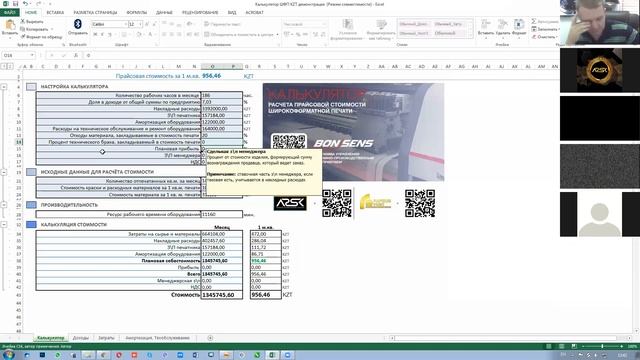Toggle Wrap Text (Перенести текст)
This screenshot has width=640, height=360.
pos(222,24)
